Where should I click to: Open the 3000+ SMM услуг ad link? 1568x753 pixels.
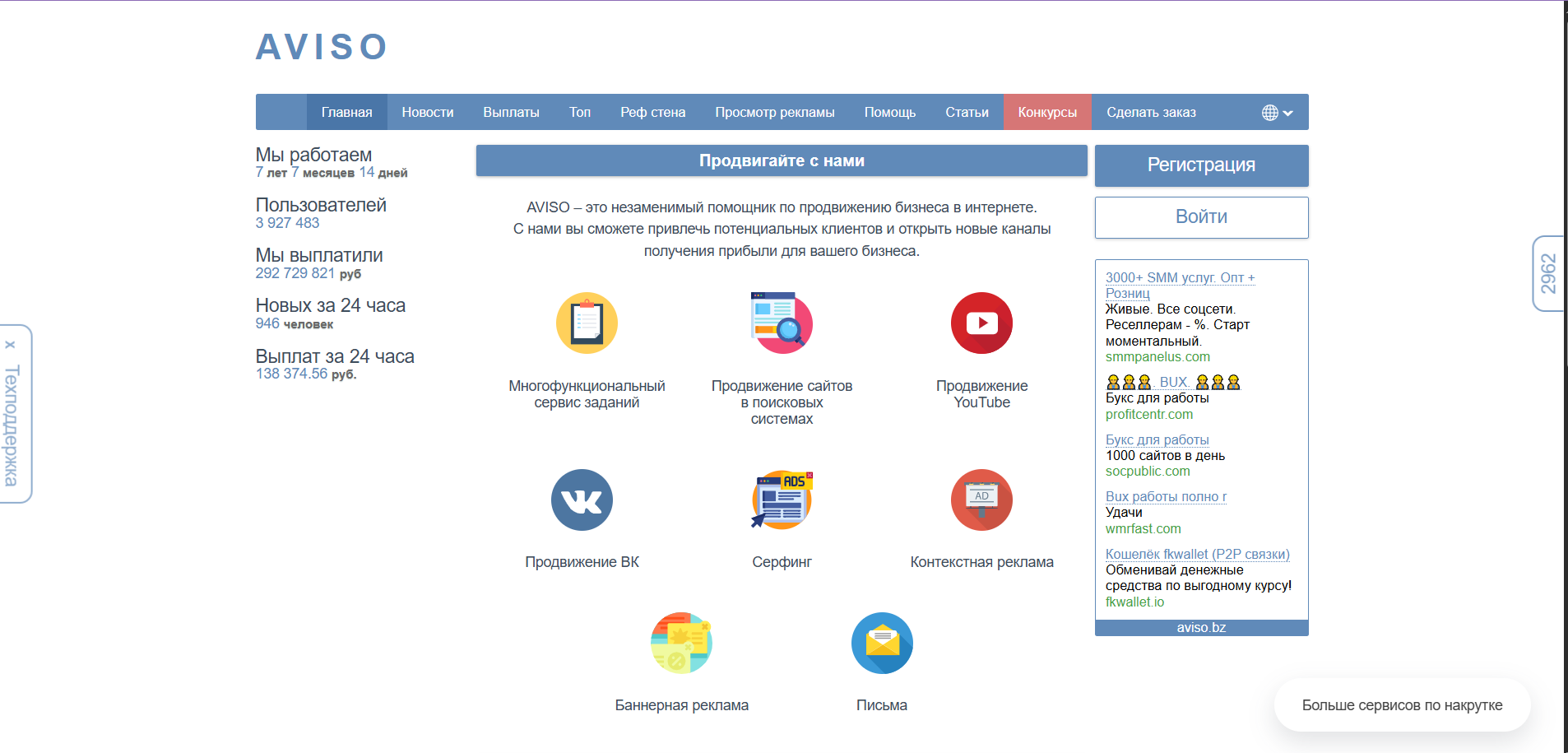1180,285
